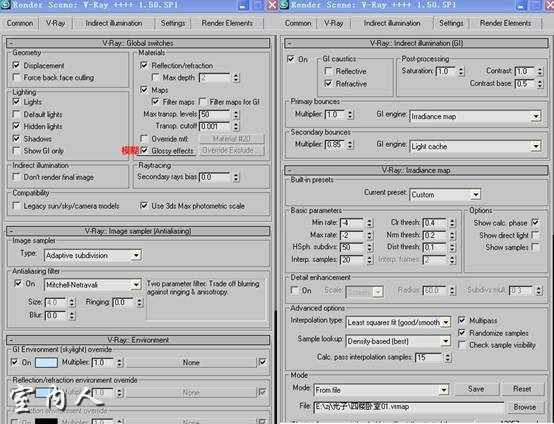This screenshot has width=554, height=424.
Task: Enable the Show direct light checkbox
Action: tap(536, 235)
